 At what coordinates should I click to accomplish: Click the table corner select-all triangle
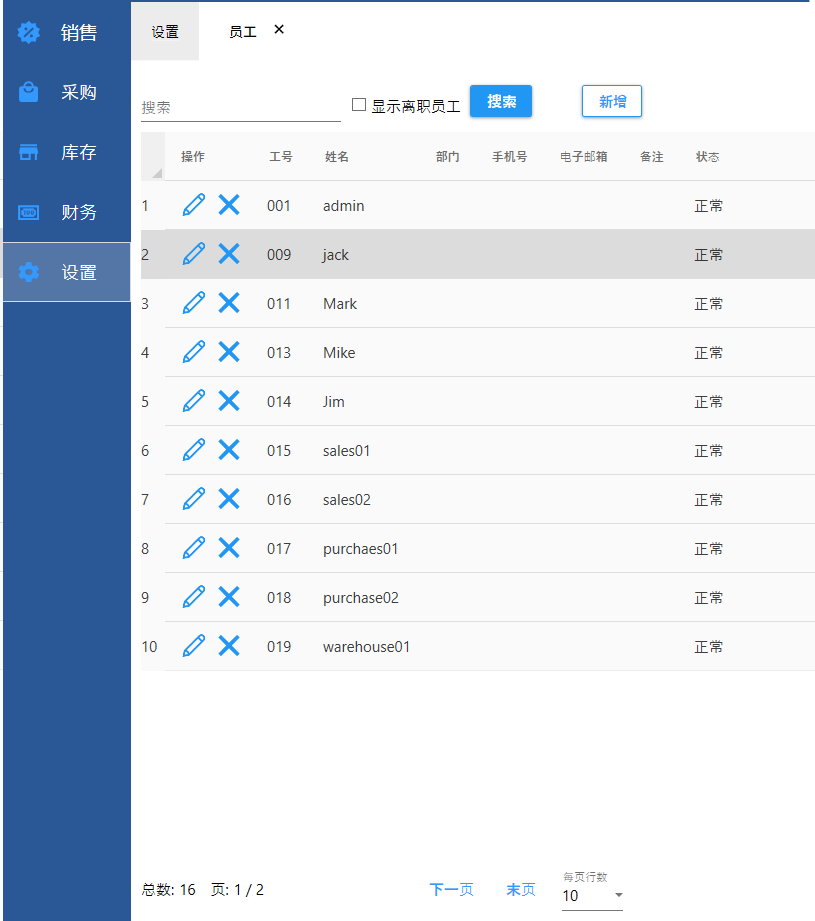[x=154, y=170]
